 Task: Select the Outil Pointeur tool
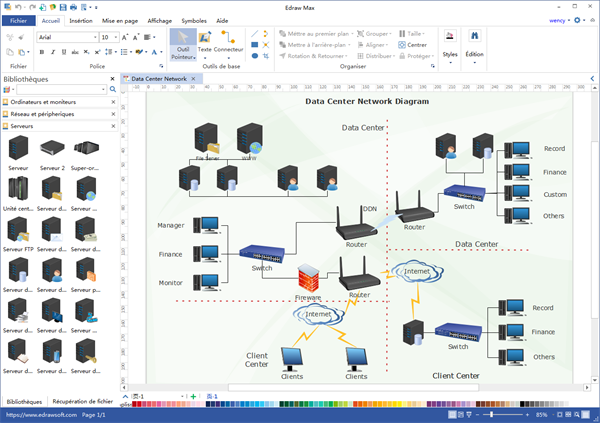pos(183,46)
